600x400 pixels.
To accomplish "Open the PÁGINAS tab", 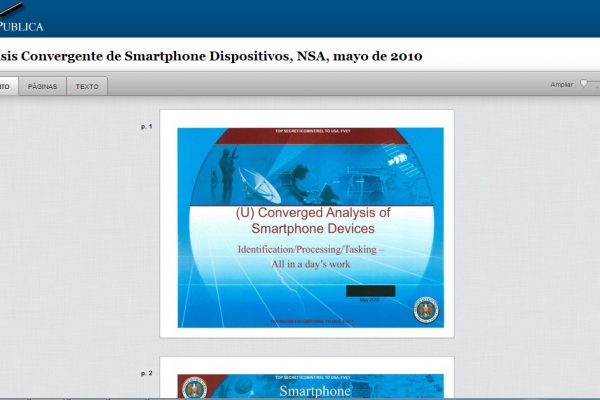I will pos(42,87).
